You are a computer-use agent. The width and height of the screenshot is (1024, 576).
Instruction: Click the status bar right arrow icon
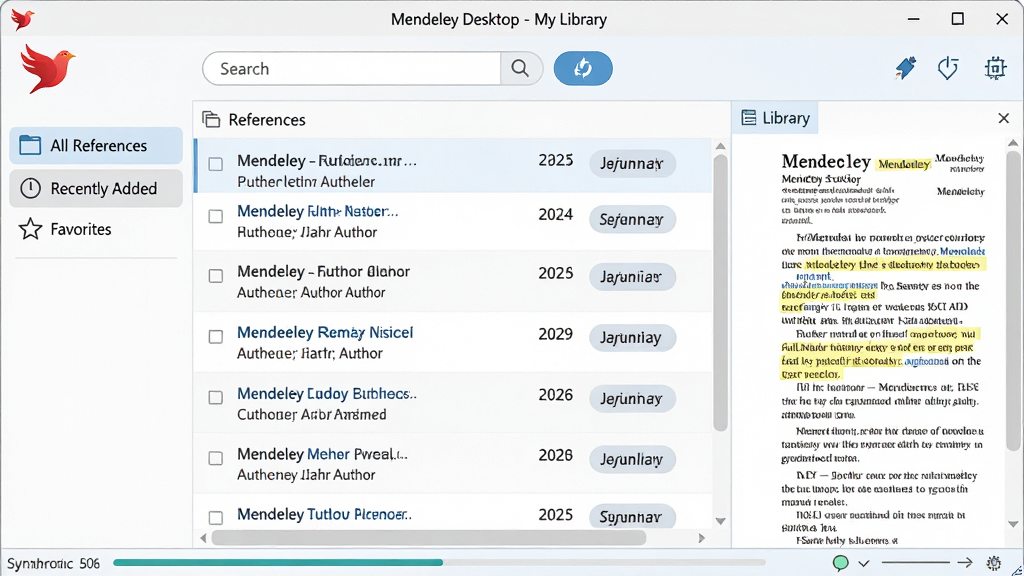tap(965, 562)
